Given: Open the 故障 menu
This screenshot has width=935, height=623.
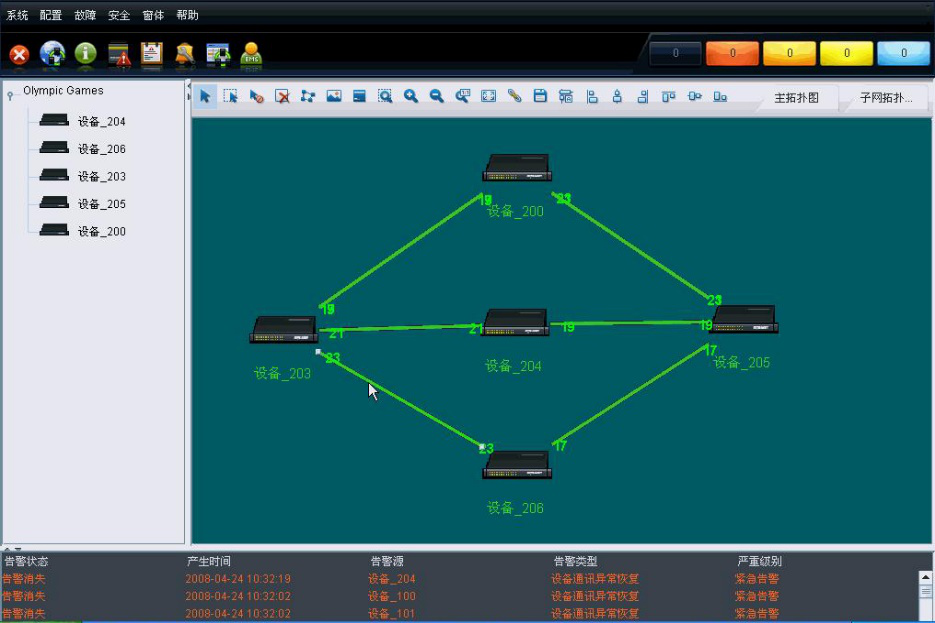Looking at the screenshot, I should (x=85, y=15).
